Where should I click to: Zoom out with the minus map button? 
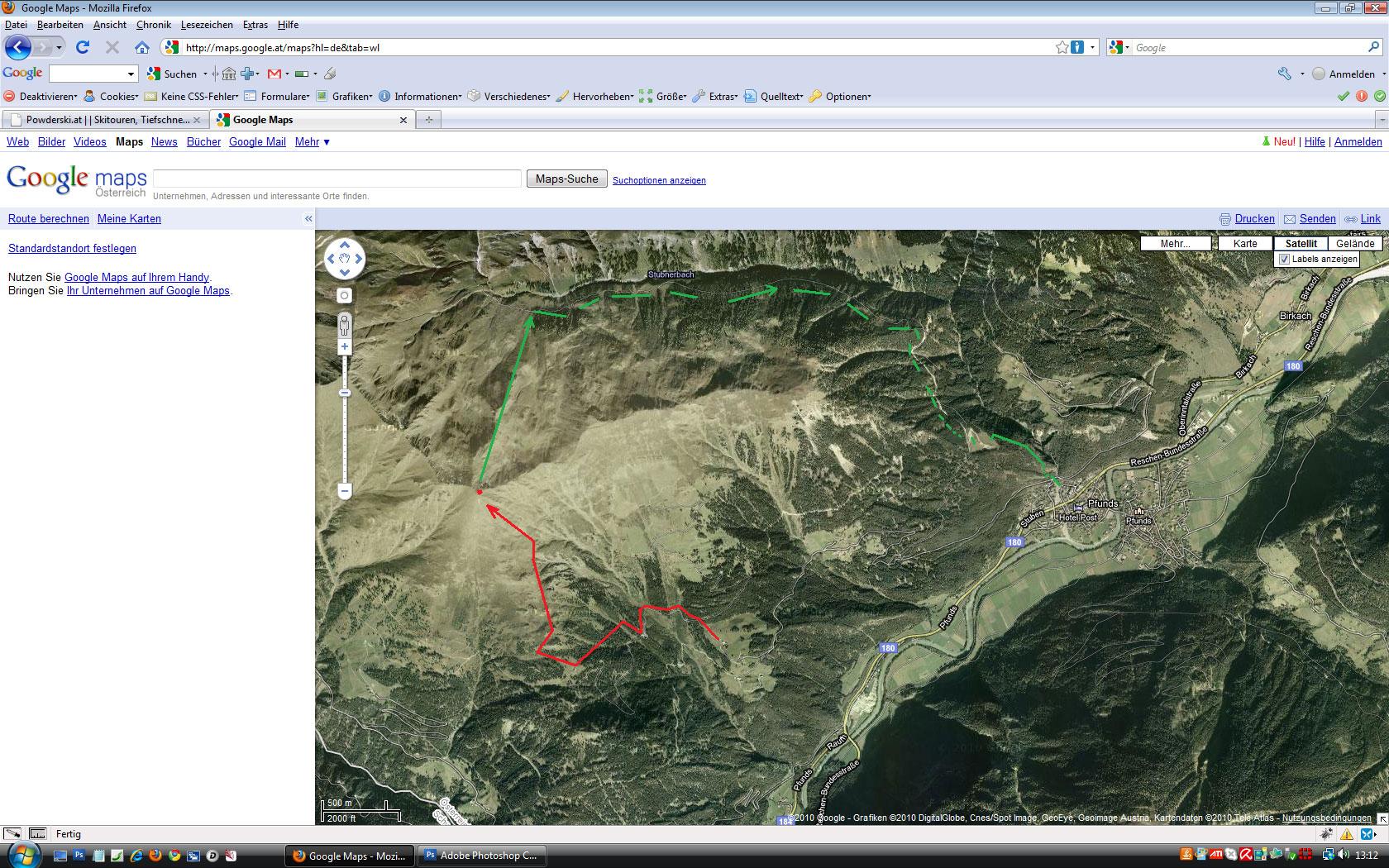point(345,491)
